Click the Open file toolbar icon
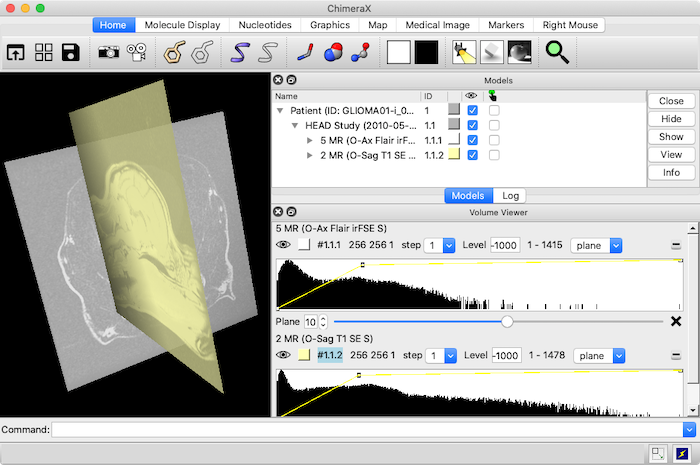The image size is (700, 465). [x=18, y=52]
